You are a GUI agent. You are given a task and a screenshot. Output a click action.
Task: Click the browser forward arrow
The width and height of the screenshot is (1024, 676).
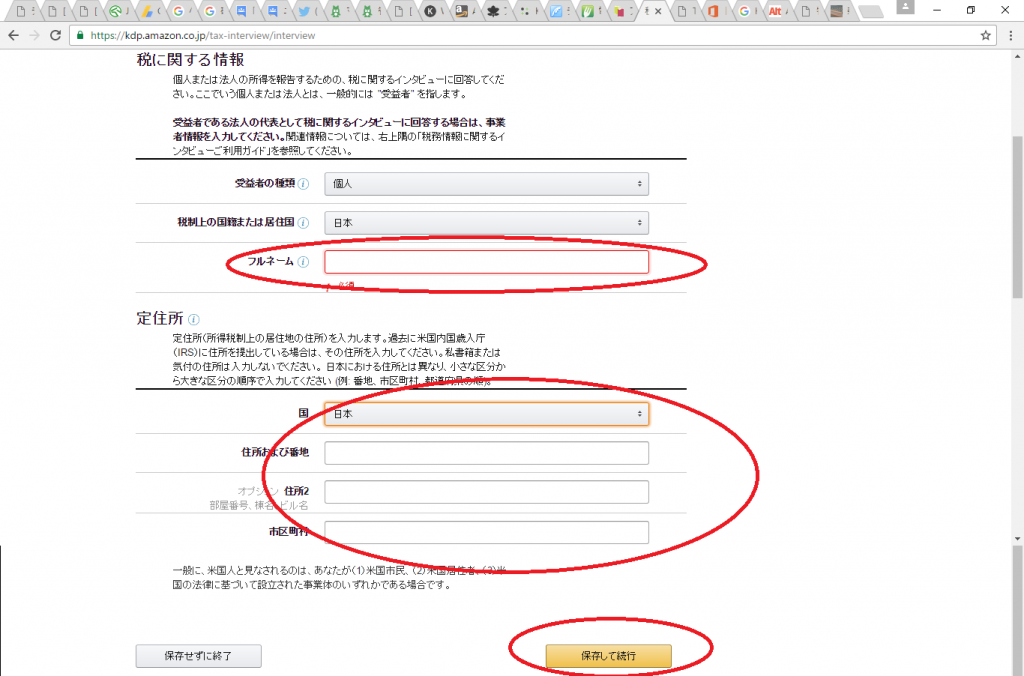coord(35,35)
